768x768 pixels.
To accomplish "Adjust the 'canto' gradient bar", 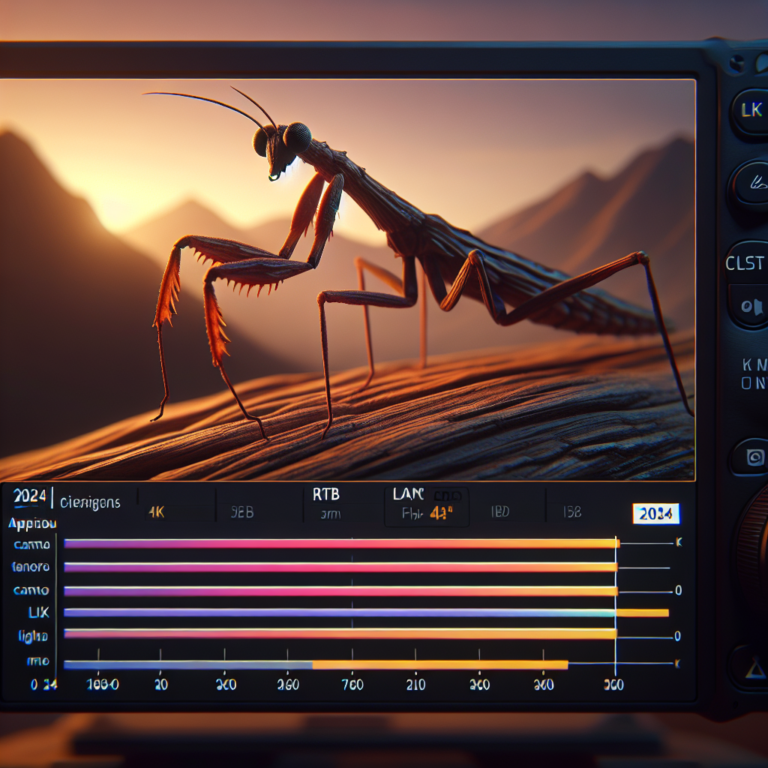I will [x=341, y=591].
